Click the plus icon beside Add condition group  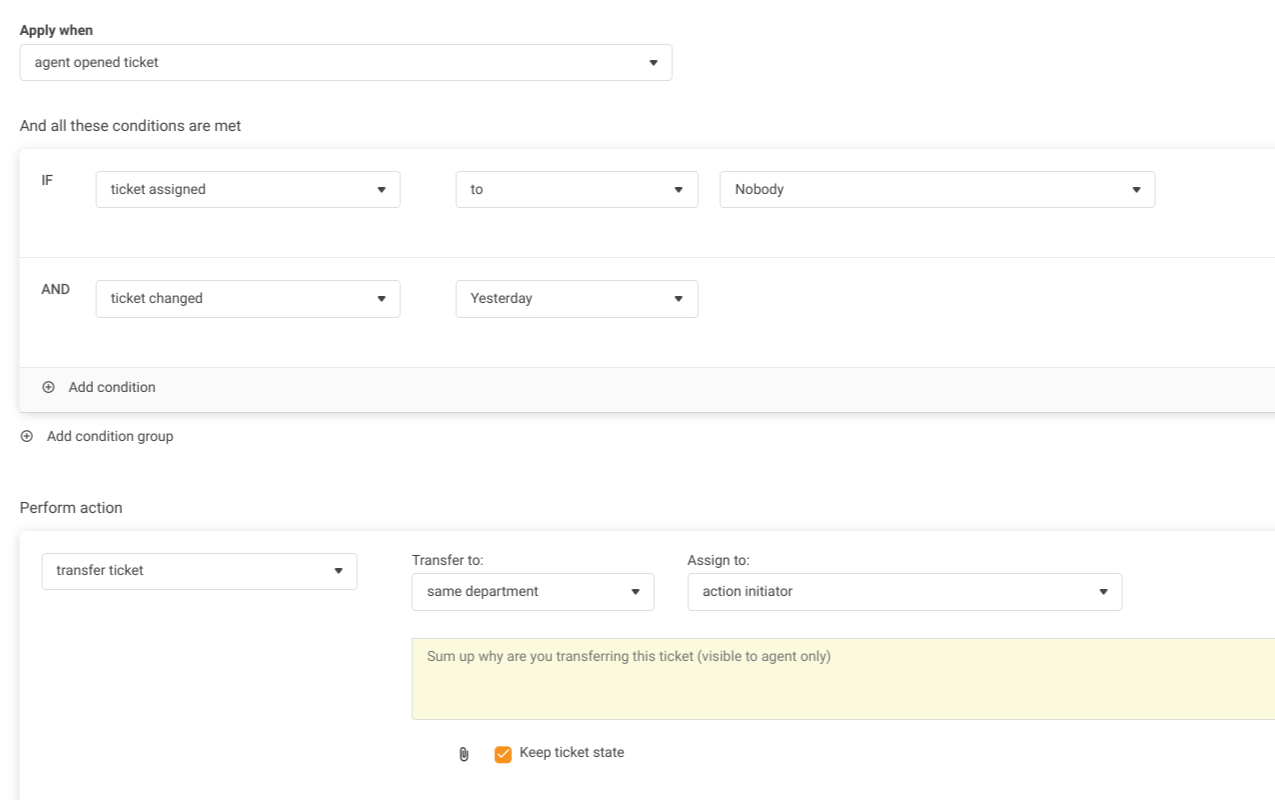(27, 436)
